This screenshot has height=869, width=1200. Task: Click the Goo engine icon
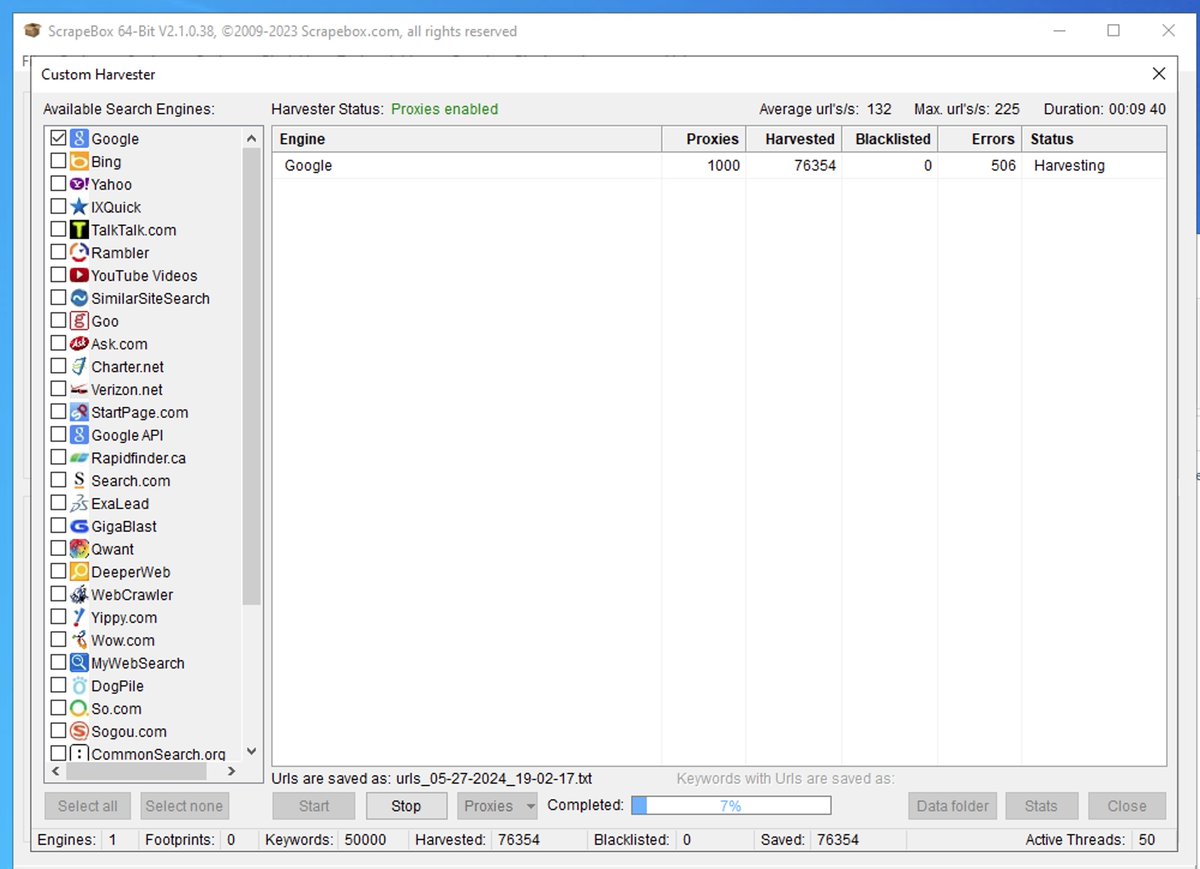pos(79,321)
